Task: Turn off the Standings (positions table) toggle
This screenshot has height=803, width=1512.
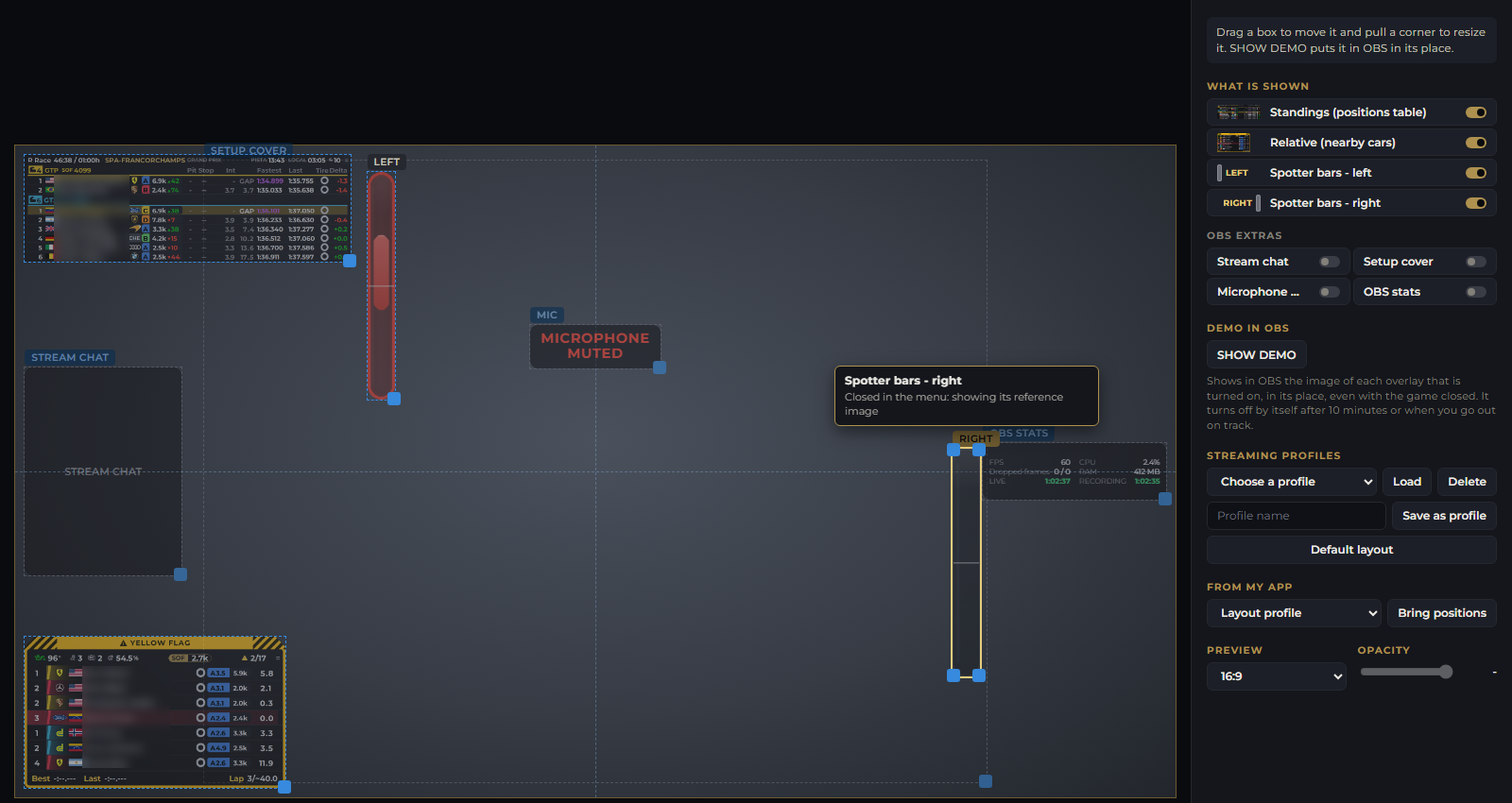Action: (1476, 112)
